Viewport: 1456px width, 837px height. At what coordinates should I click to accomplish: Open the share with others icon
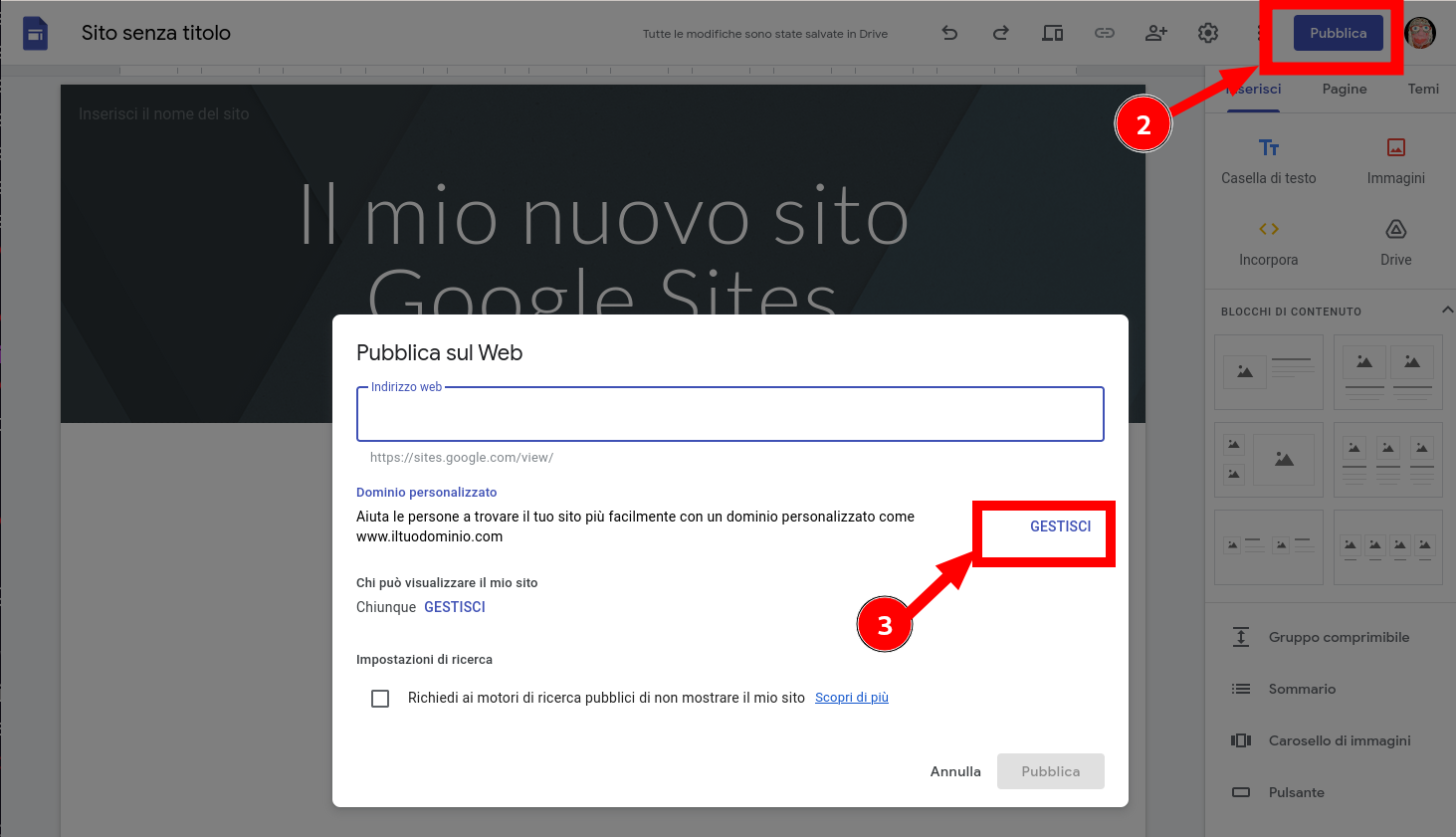[1156, 33]
